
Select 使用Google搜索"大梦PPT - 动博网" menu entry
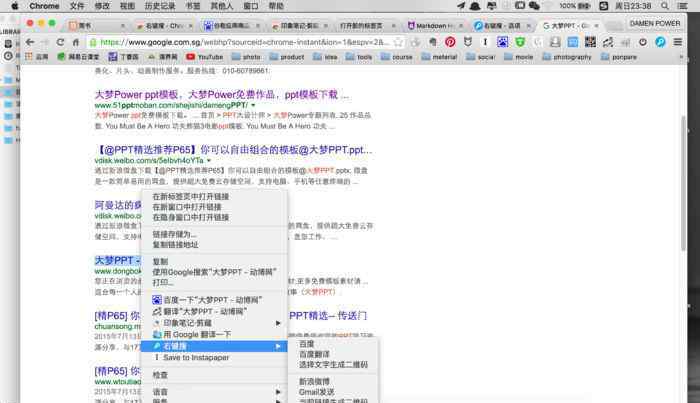[x=214, y=272]
